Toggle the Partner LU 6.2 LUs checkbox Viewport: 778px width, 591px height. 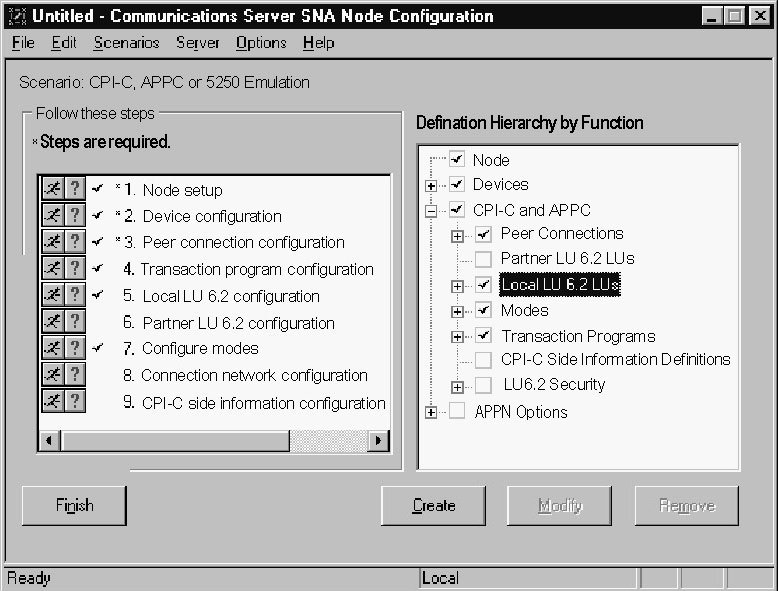(x=484, y=259)
